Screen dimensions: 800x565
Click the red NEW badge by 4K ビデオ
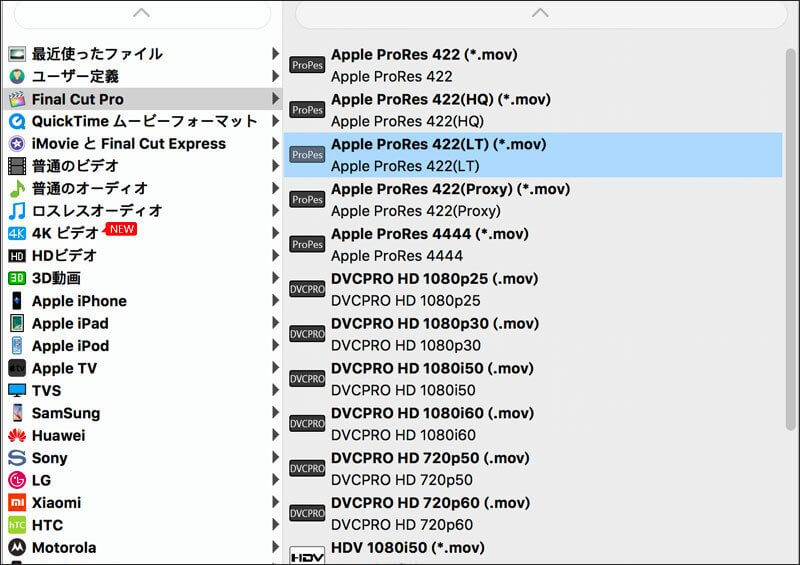point(121,229)
